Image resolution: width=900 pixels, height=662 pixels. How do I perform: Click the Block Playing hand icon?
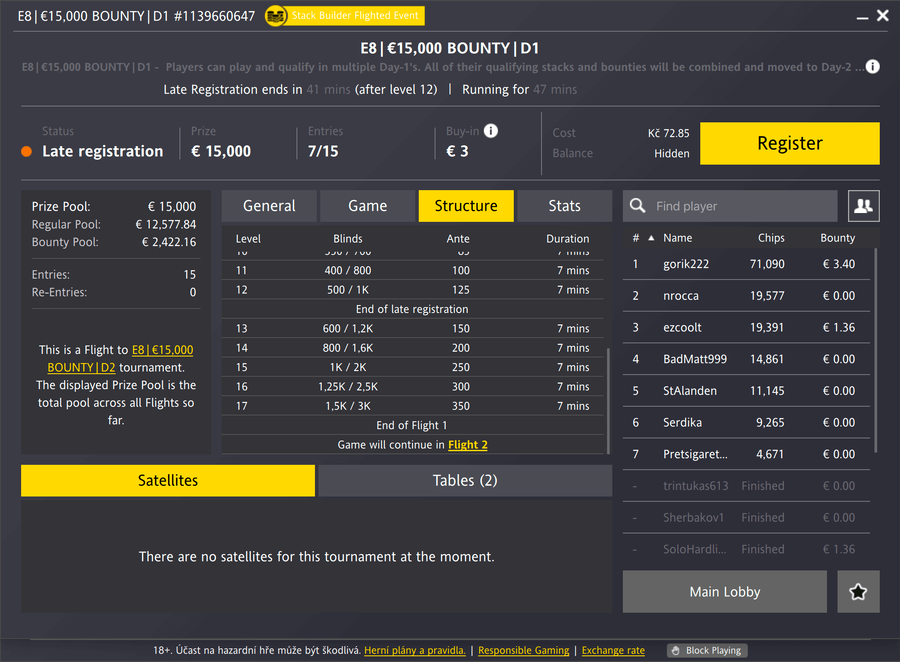(676, 650)
